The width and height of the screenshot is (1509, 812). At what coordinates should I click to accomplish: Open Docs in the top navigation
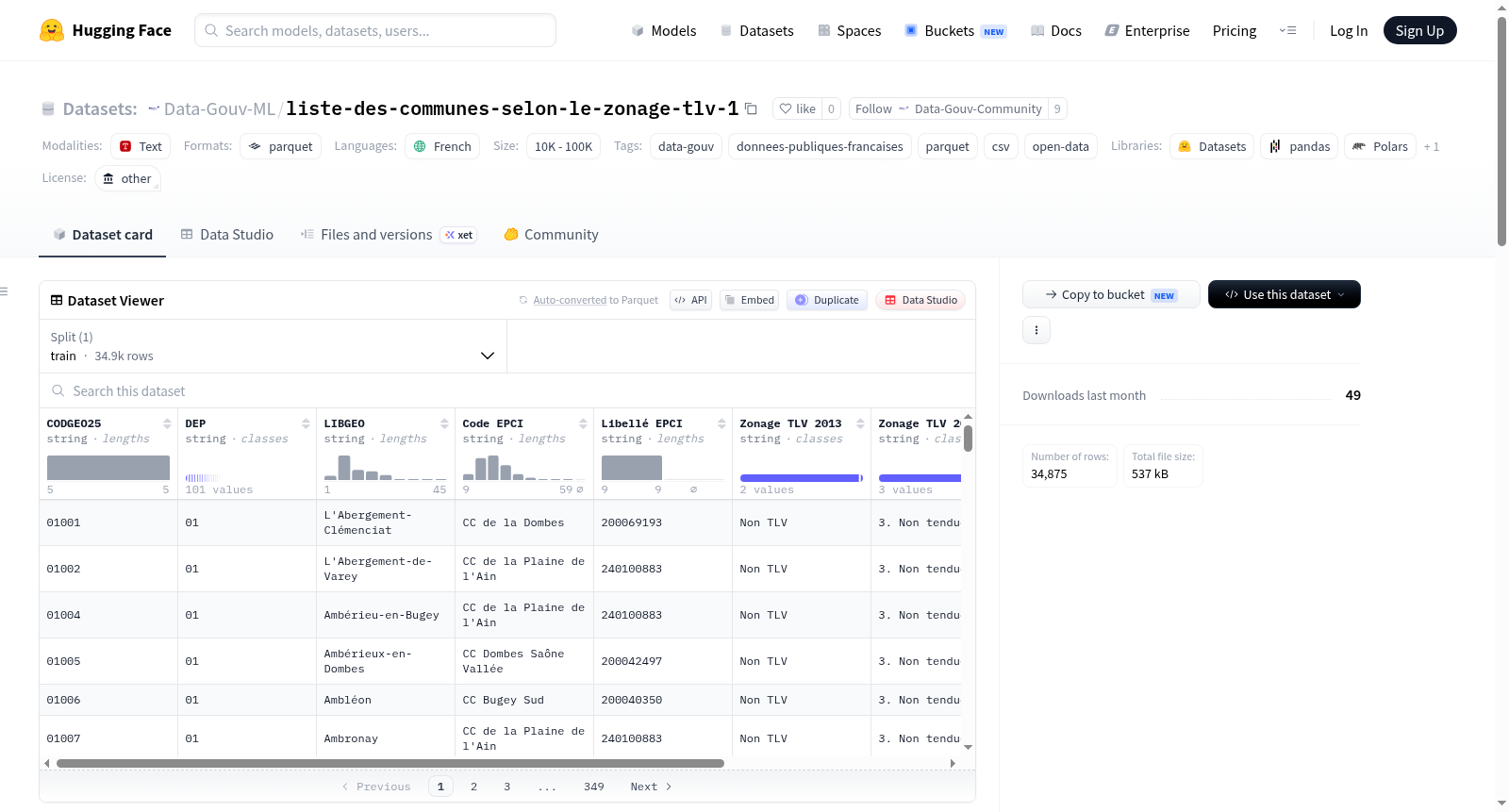click(1055, 30)
